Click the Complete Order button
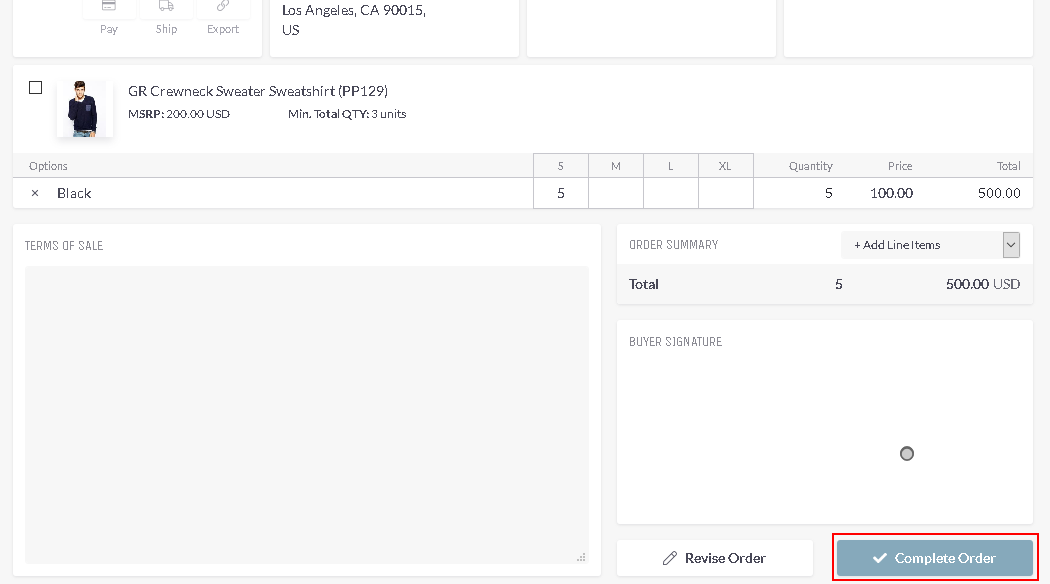This screenshot has width=1050, height=584. [933, 558]
